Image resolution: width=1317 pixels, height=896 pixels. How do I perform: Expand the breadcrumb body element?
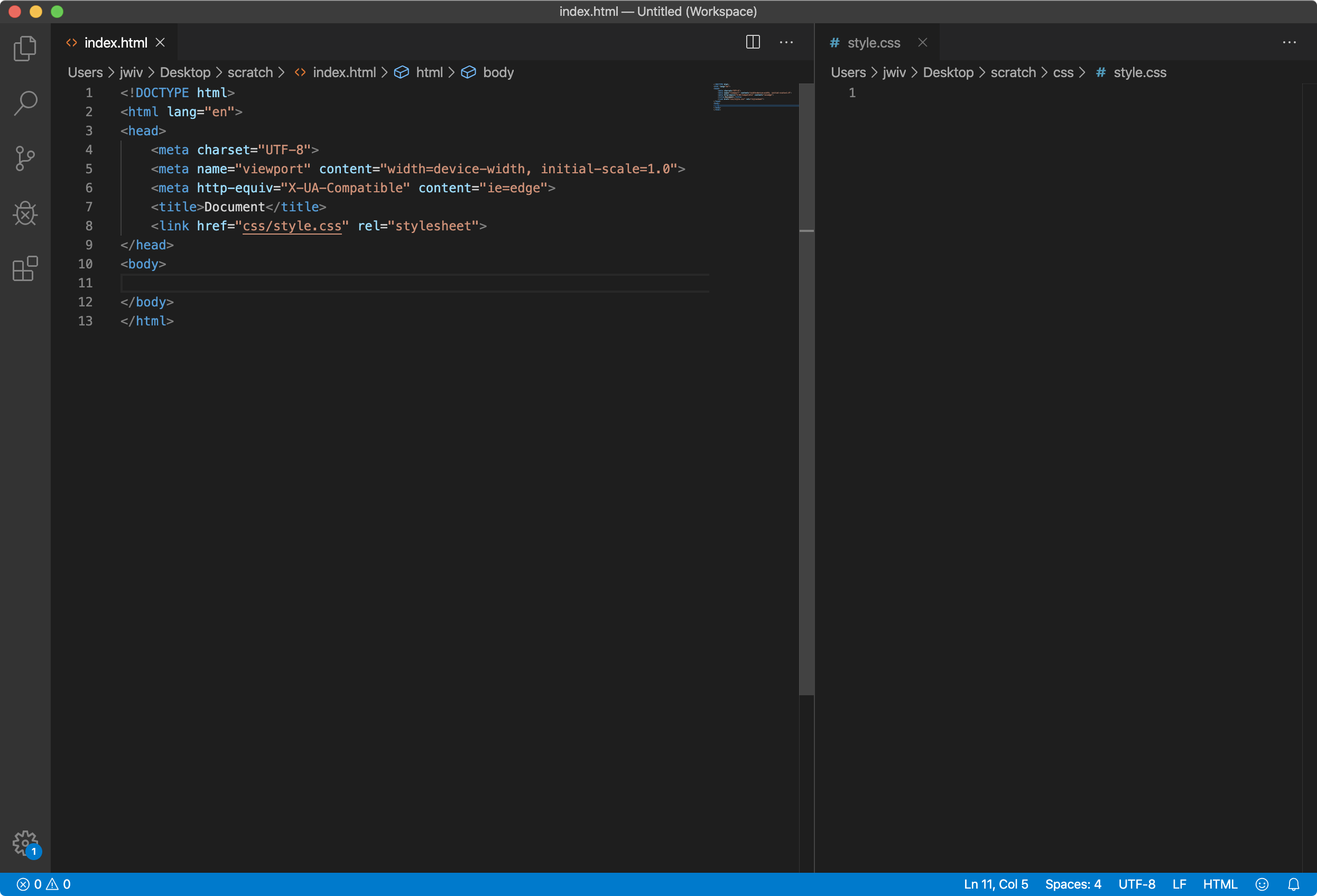[498, 72]
